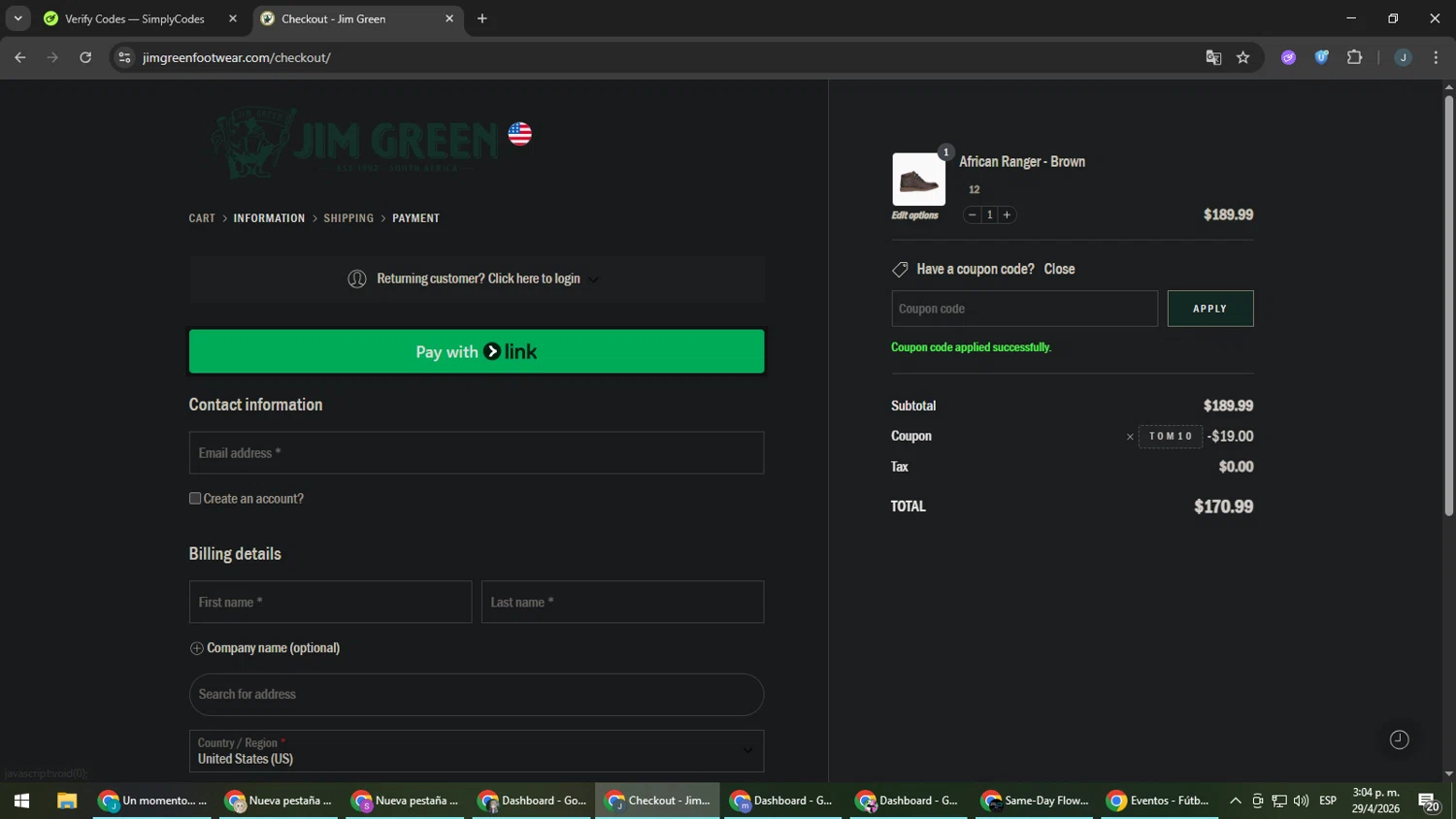Click the Last name field
Screen dimensions: 1456x819
click(622, 602)
